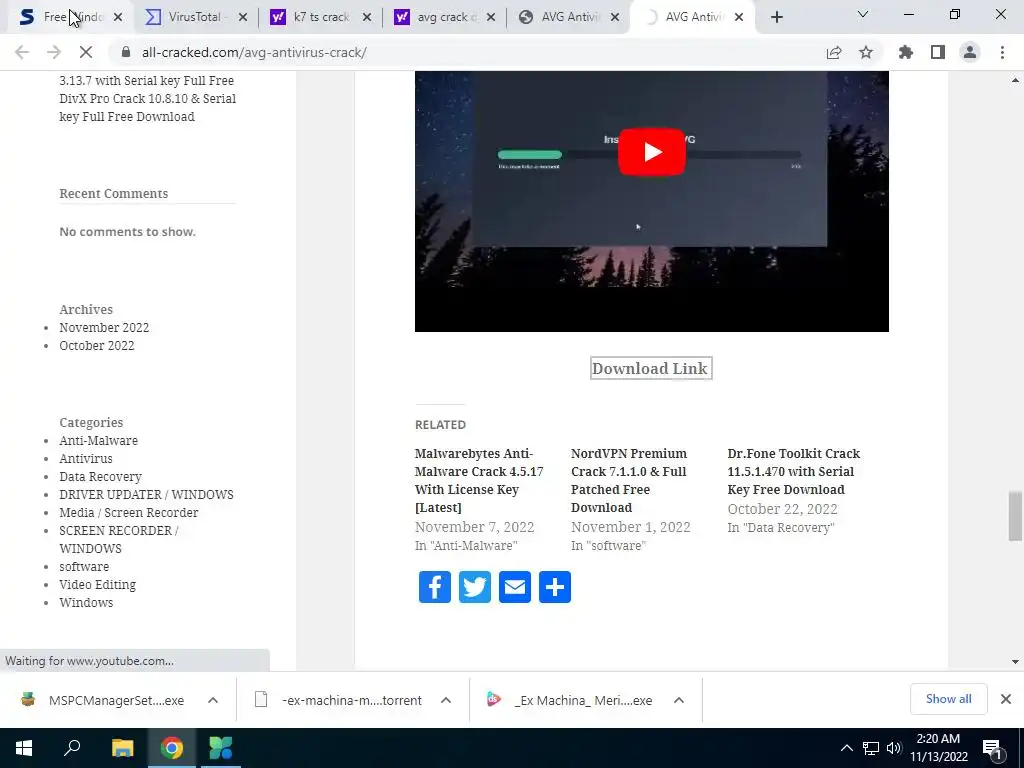Open the taskbar clock showing 2:20 AM
1024x768 pixels.
point(938,748)
